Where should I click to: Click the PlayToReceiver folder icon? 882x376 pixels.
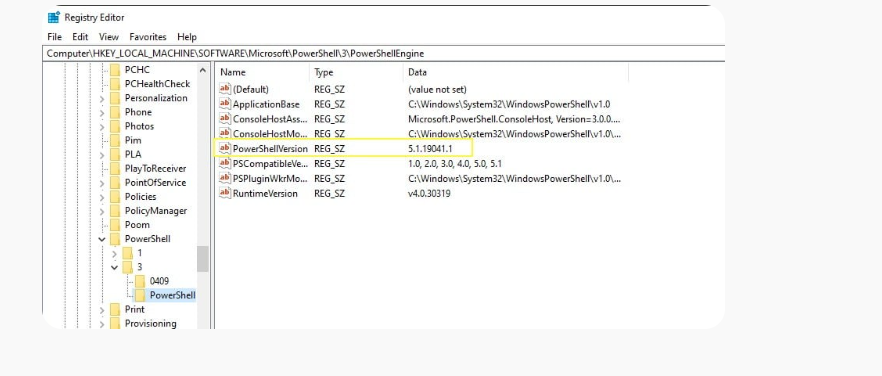point(115,168)
